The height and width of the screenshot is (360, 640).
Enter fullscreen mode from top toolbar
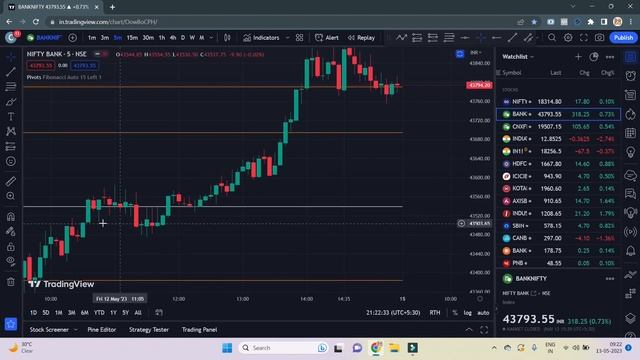pos(584,38)
